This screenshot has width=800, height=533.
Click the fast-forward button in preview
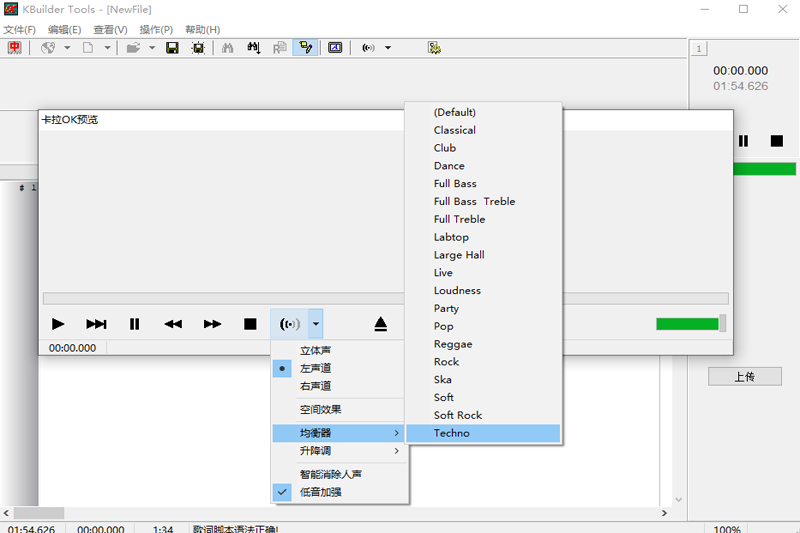212,324
